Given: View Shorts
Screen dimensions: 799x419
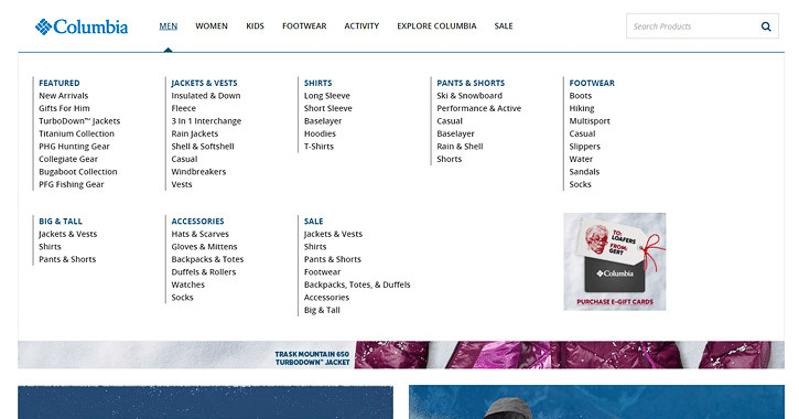Looking at the screenshot, I should pos(449,159).
